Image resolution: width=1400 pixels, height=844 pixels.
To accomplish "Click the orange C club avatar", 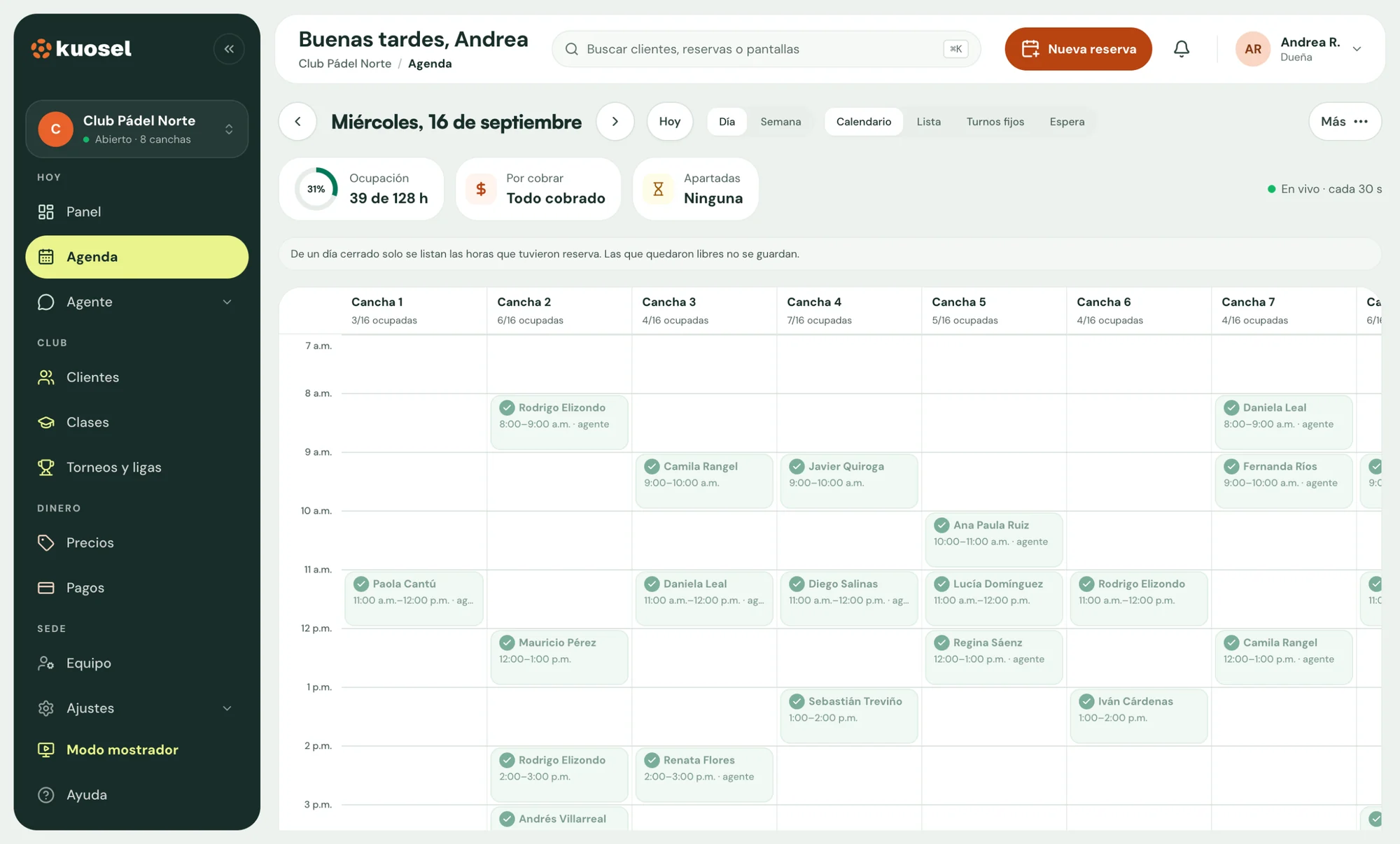I will point(56,129).
